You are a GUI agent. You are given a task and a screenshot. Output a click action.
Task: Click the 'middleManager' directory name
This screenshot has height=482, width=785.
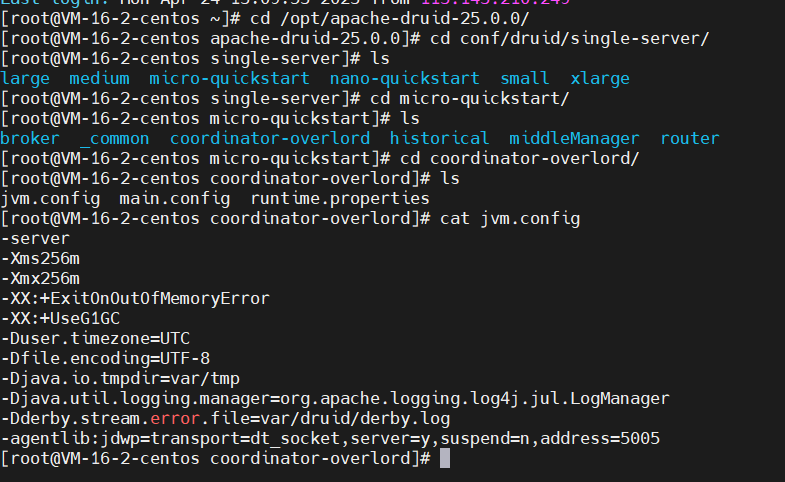click(x=574, y=138)
